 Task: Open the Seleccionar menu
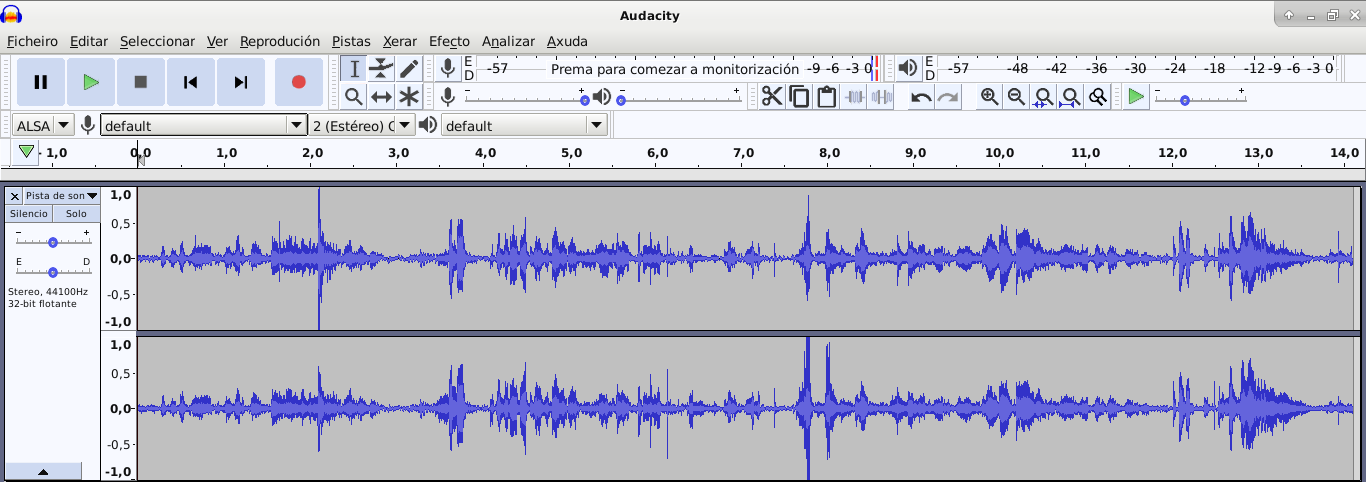click(x=157, y=41)
